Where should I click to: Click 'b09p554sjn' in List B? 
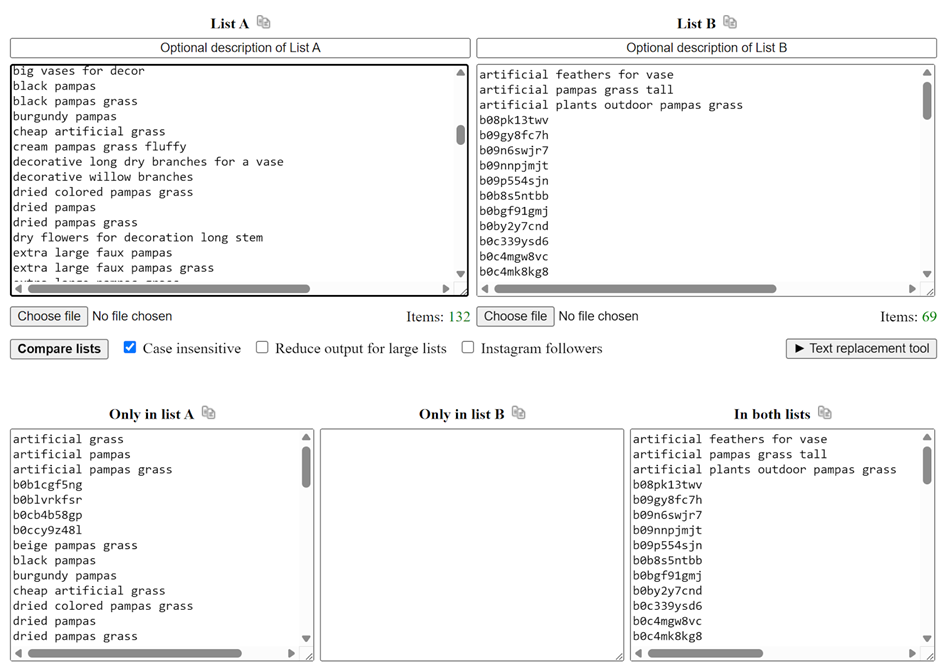(514, 180)
